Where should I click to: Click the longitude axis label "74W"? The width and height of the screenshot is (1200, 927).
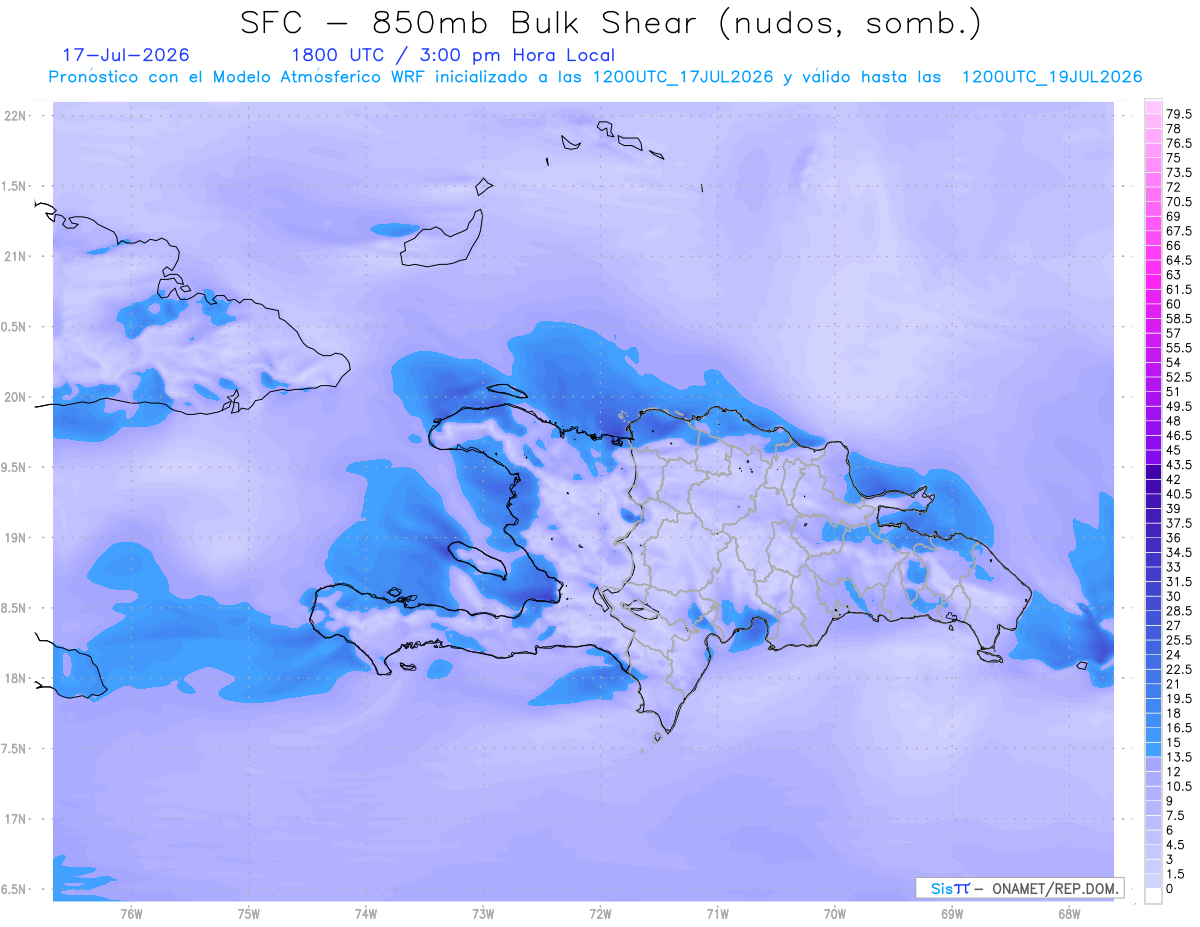pos(366,913)
